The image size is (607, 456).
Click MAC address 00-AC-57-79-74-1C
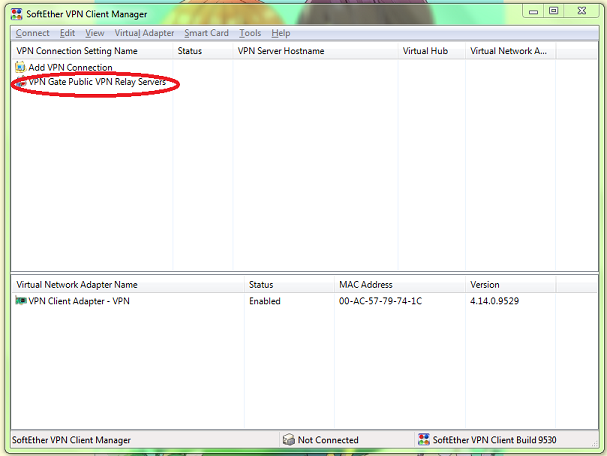pos(381,301)
